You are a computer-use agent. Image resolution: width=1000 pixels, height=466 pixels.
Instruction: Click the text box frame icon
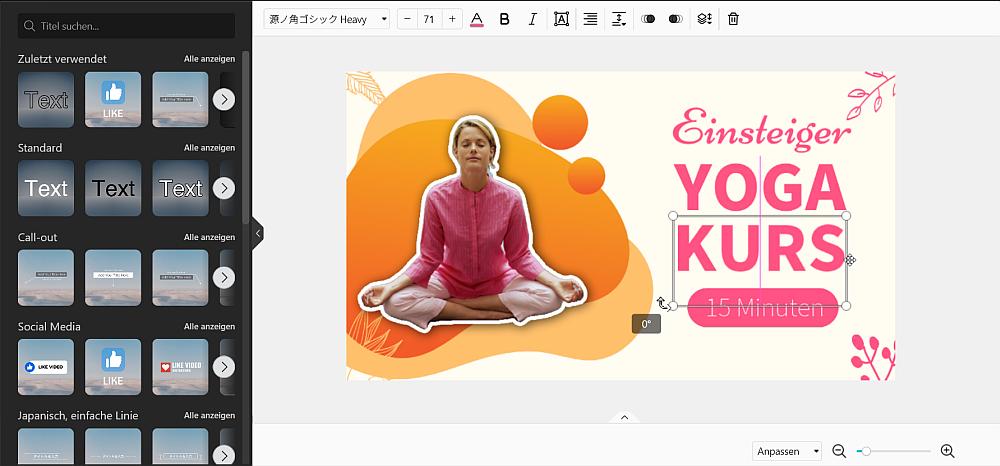pyautogui.click(x=561, y=19)
